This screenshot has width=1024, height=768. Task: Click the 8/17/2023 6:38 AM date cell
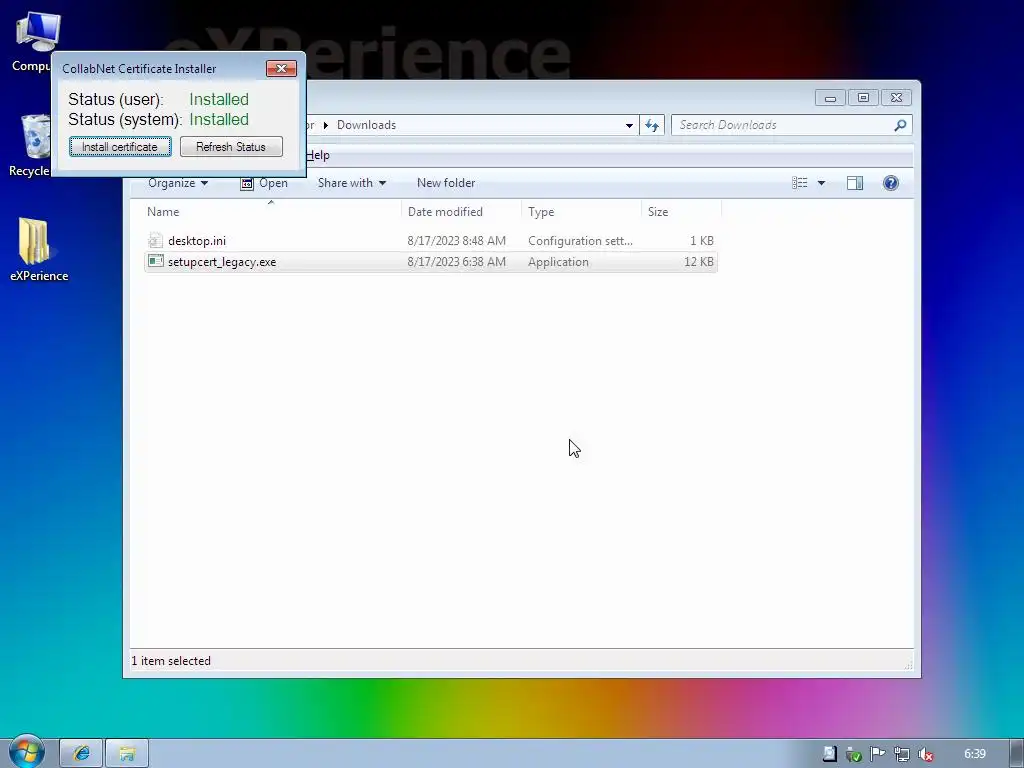click(x=456, y=261)
